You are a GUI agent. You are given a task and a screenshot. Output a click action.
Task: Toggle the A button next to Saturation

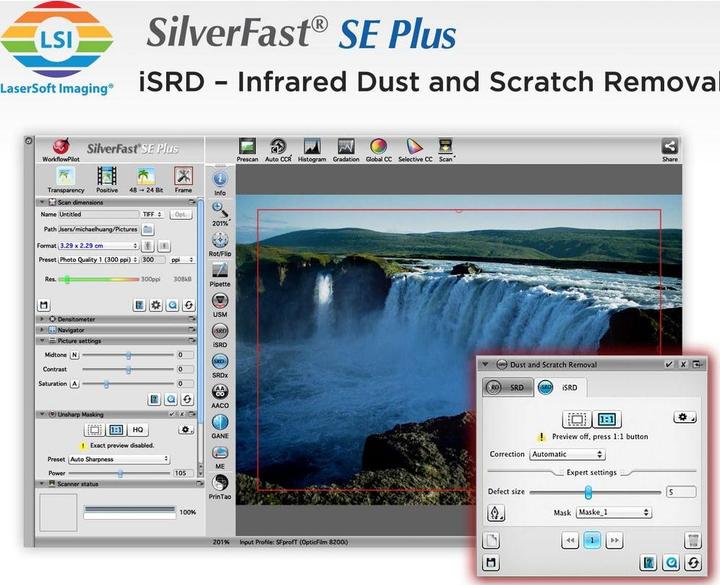coord(74,383)
